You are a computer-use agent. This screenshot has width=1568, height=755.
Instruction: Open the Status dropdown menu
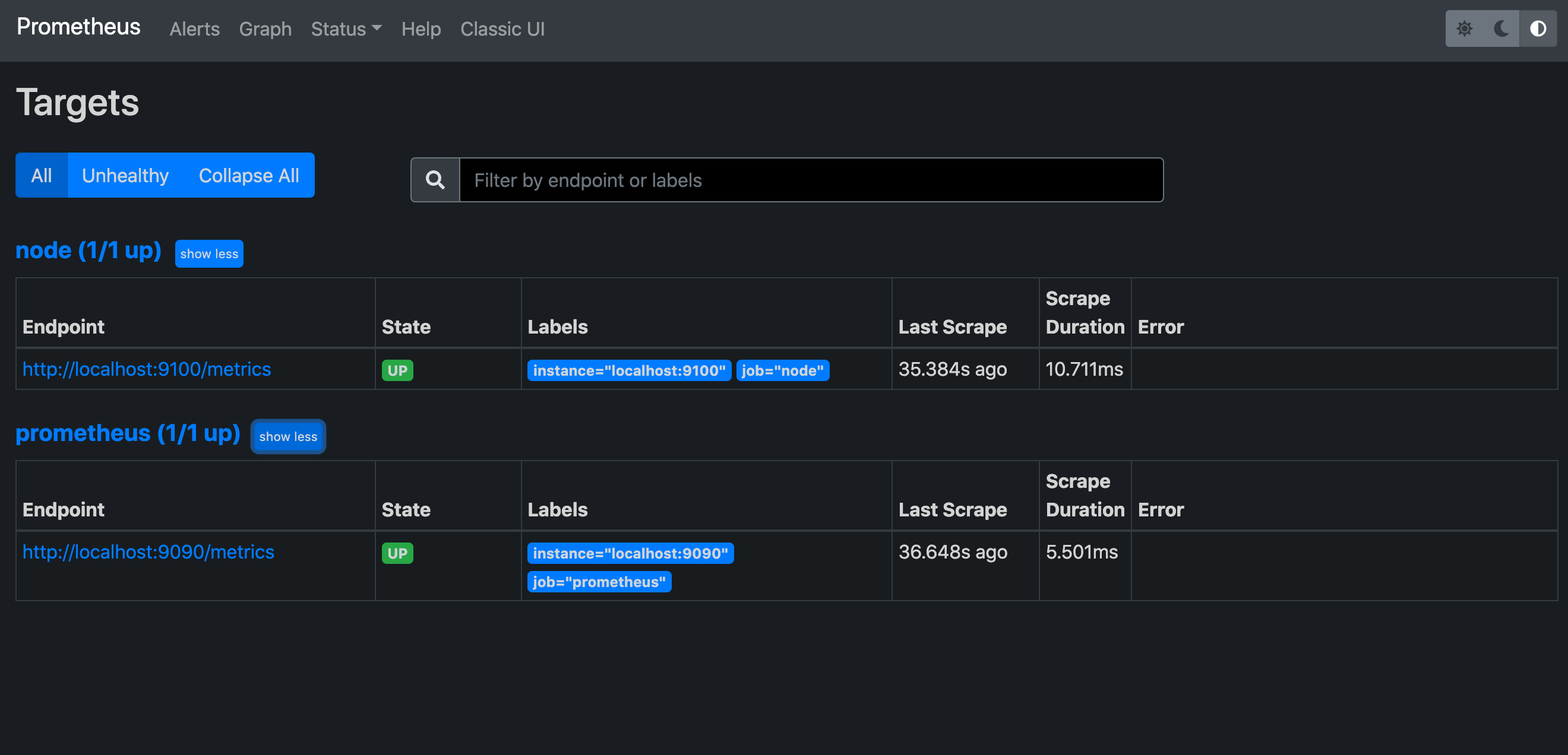coord(346,29)
